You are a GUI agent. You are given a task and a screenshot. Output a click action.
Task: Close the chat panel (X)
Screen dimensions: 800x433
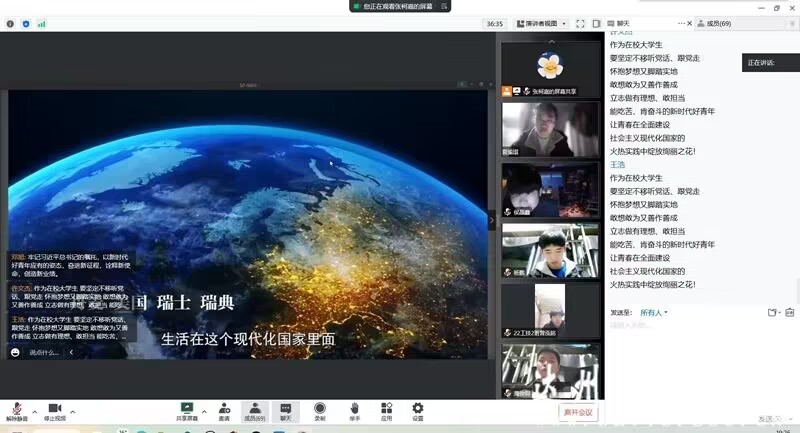(690, 23)
